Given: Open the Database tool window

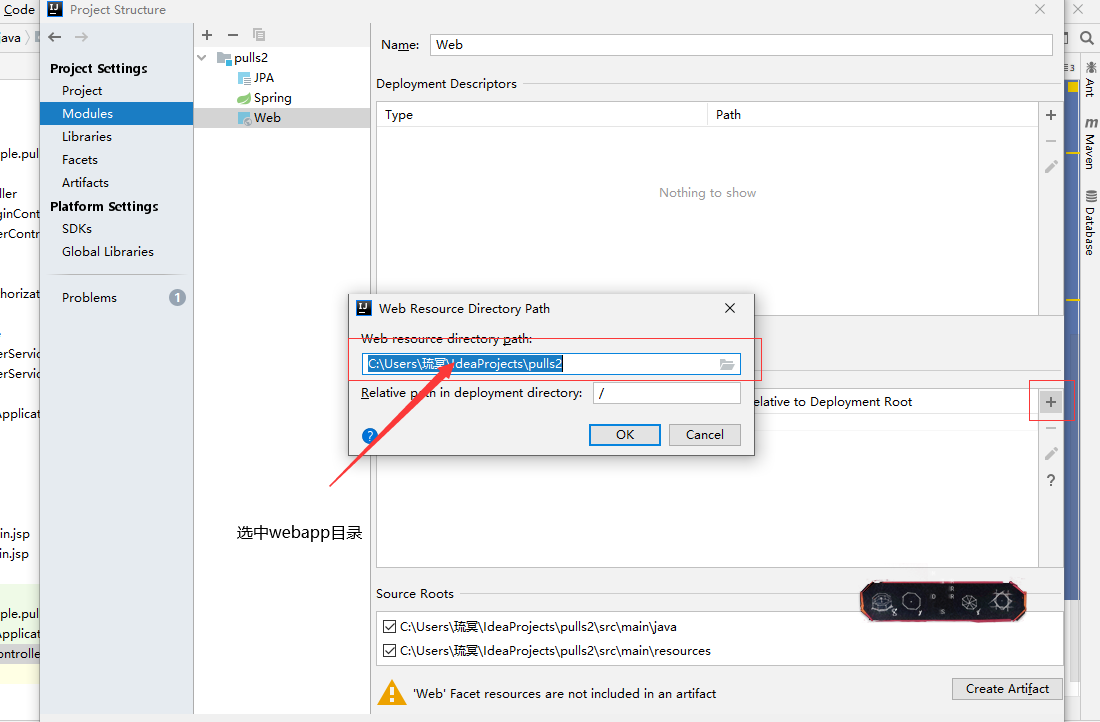Looking at the screenshot, I should [x=1090, y=222].
